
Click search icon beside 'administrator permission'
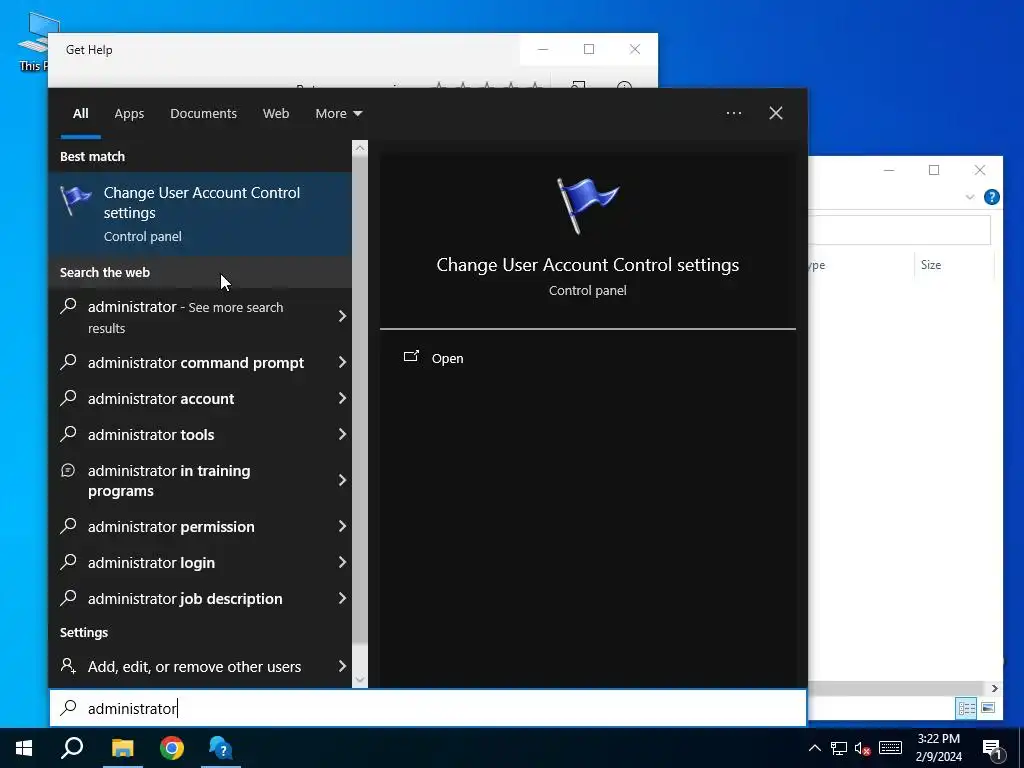[x=69, y=526]
